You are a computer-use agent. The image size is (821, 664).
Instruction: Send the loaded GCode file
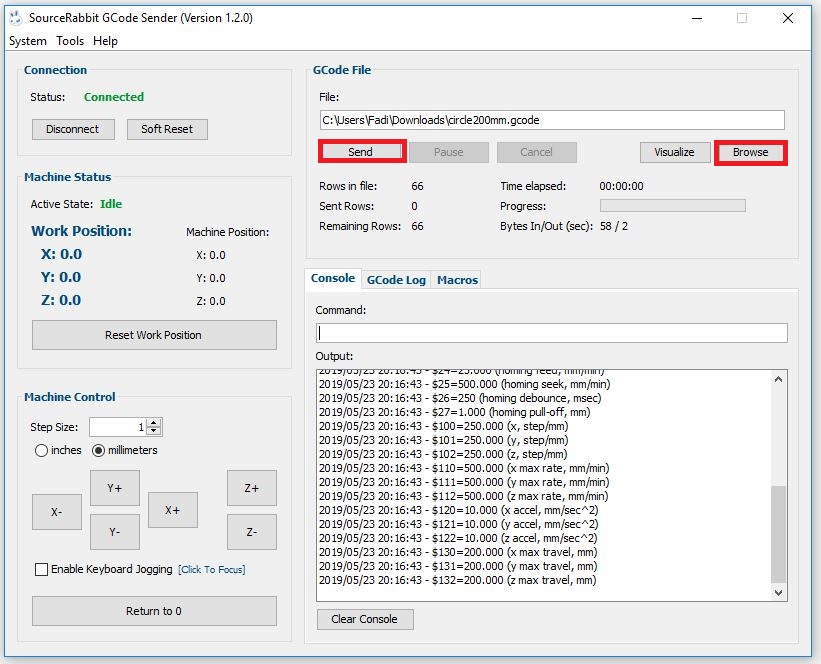point(361,152)
